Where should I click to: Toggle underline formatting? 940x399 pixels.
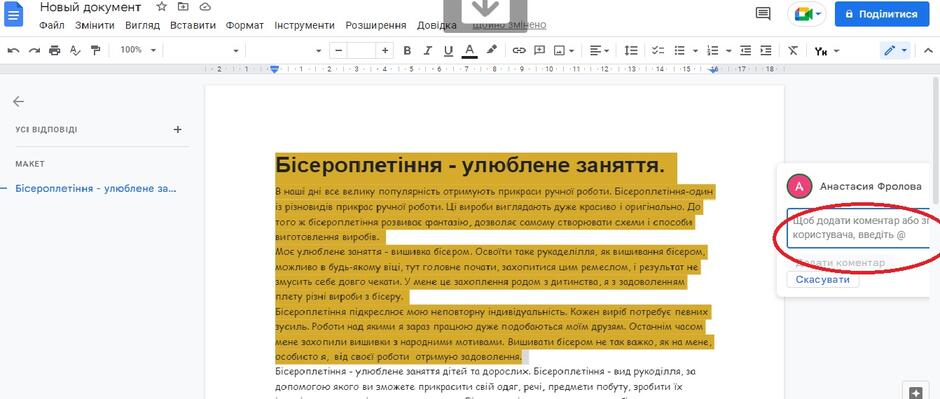[448, 51]
